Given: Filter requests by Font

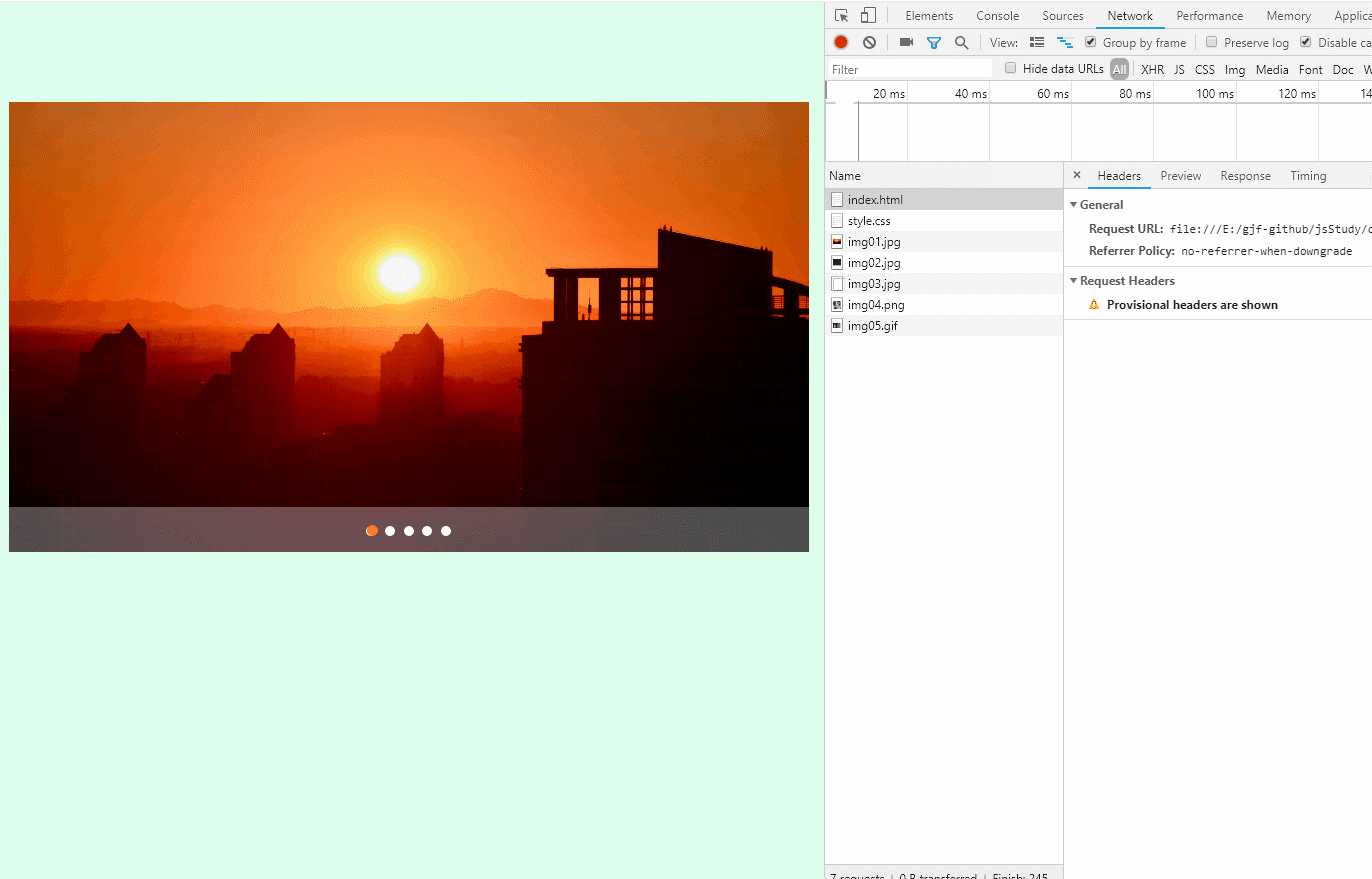Looking at the screenshot, I should click(x=1310, y=69).
